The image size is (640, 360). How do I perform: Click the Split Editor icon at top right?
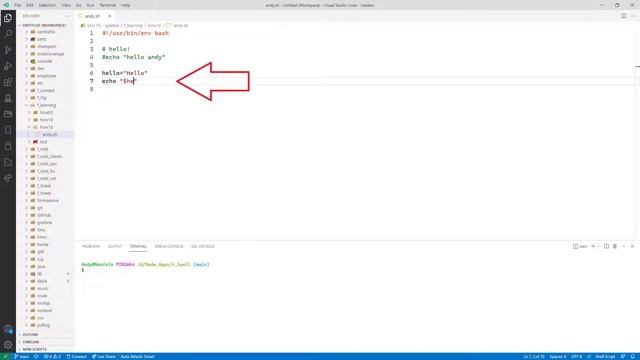click(x=624, y=16)
